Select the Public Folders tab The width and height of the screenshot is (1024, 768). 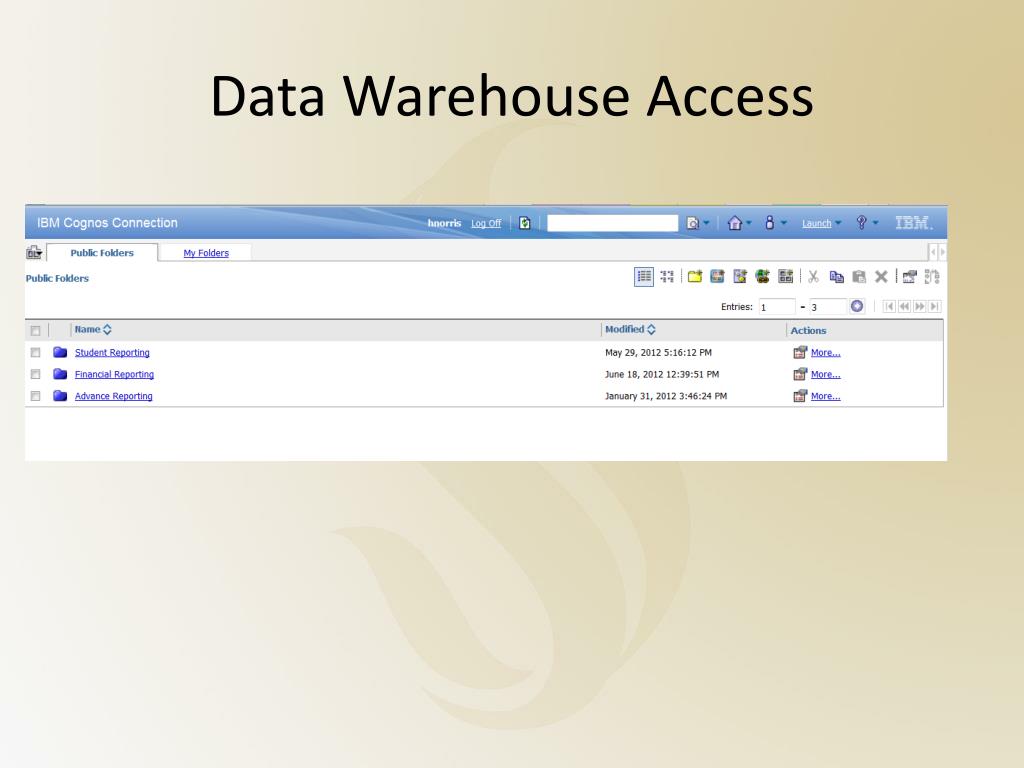click(102, 253)
